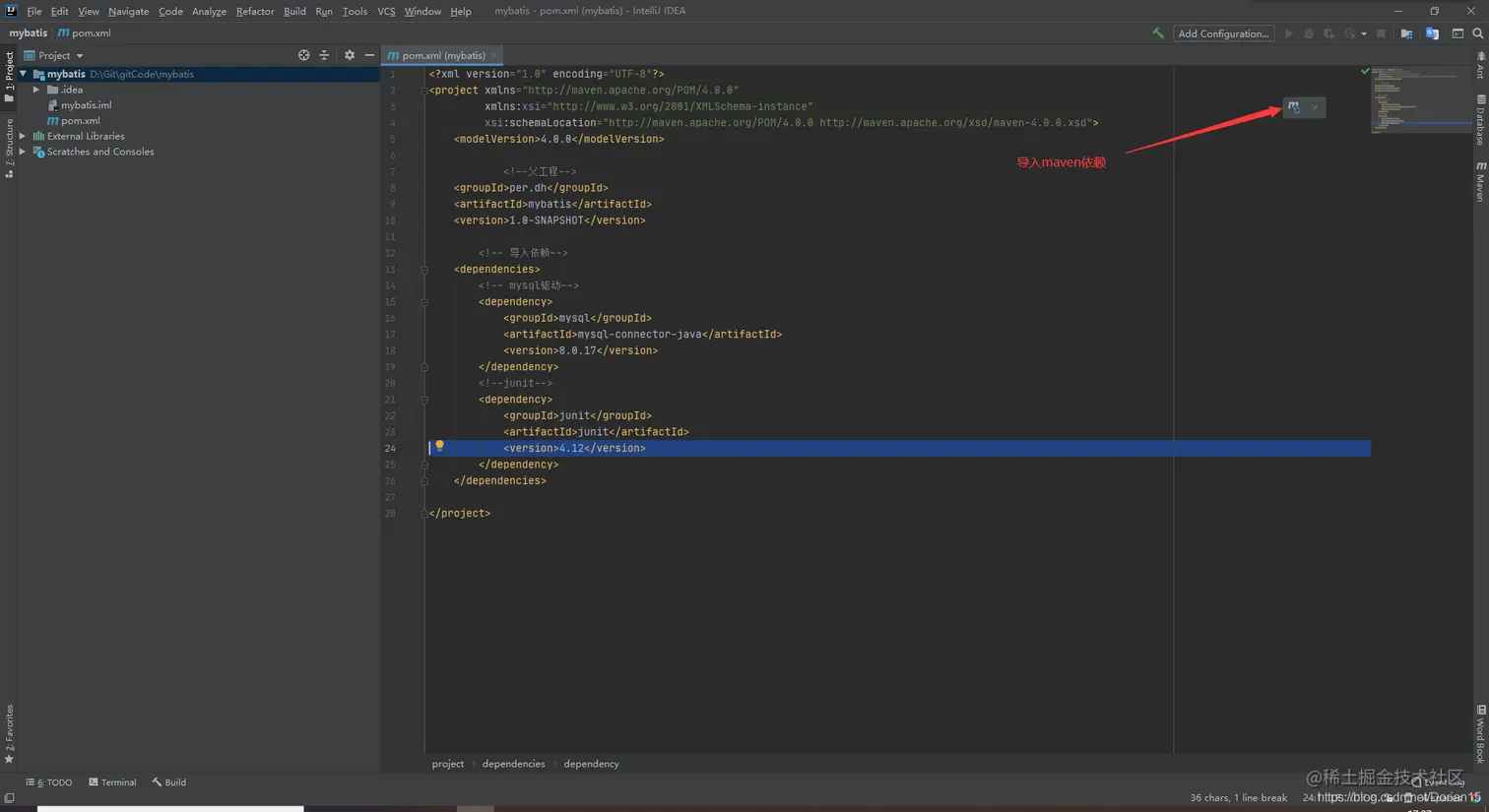The image size is (1489, 812).
Task: Toggle the 2: Favorites tool window tab
Action: [x=9, y=734]
